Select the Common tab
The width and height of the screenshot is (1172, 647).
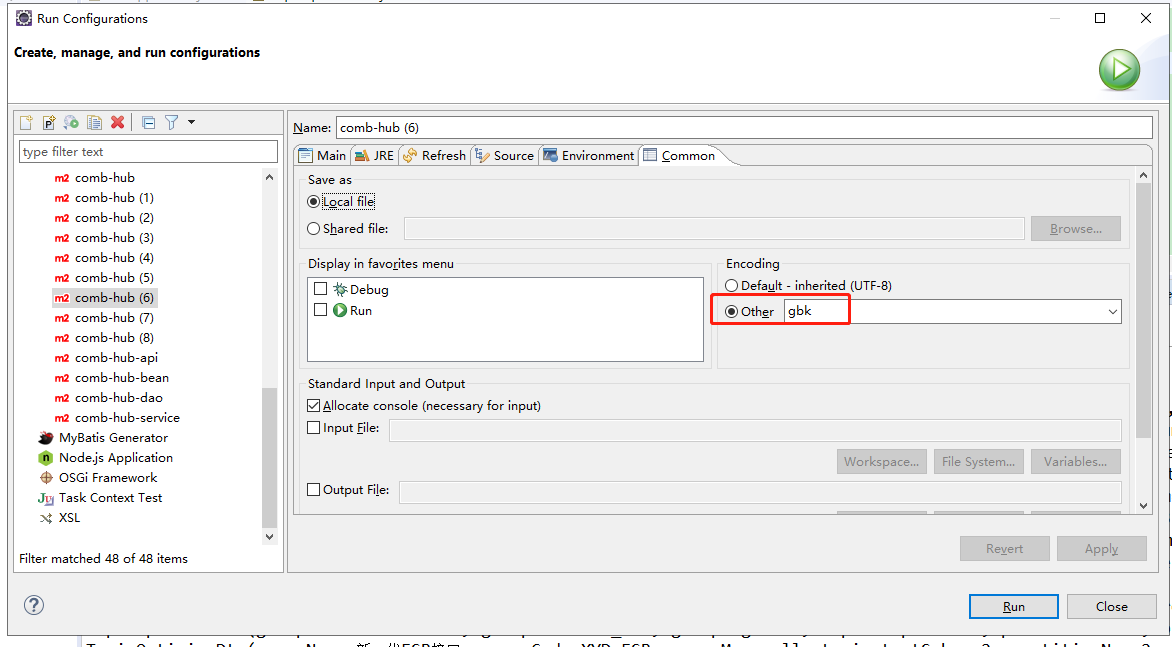point(679,155)
